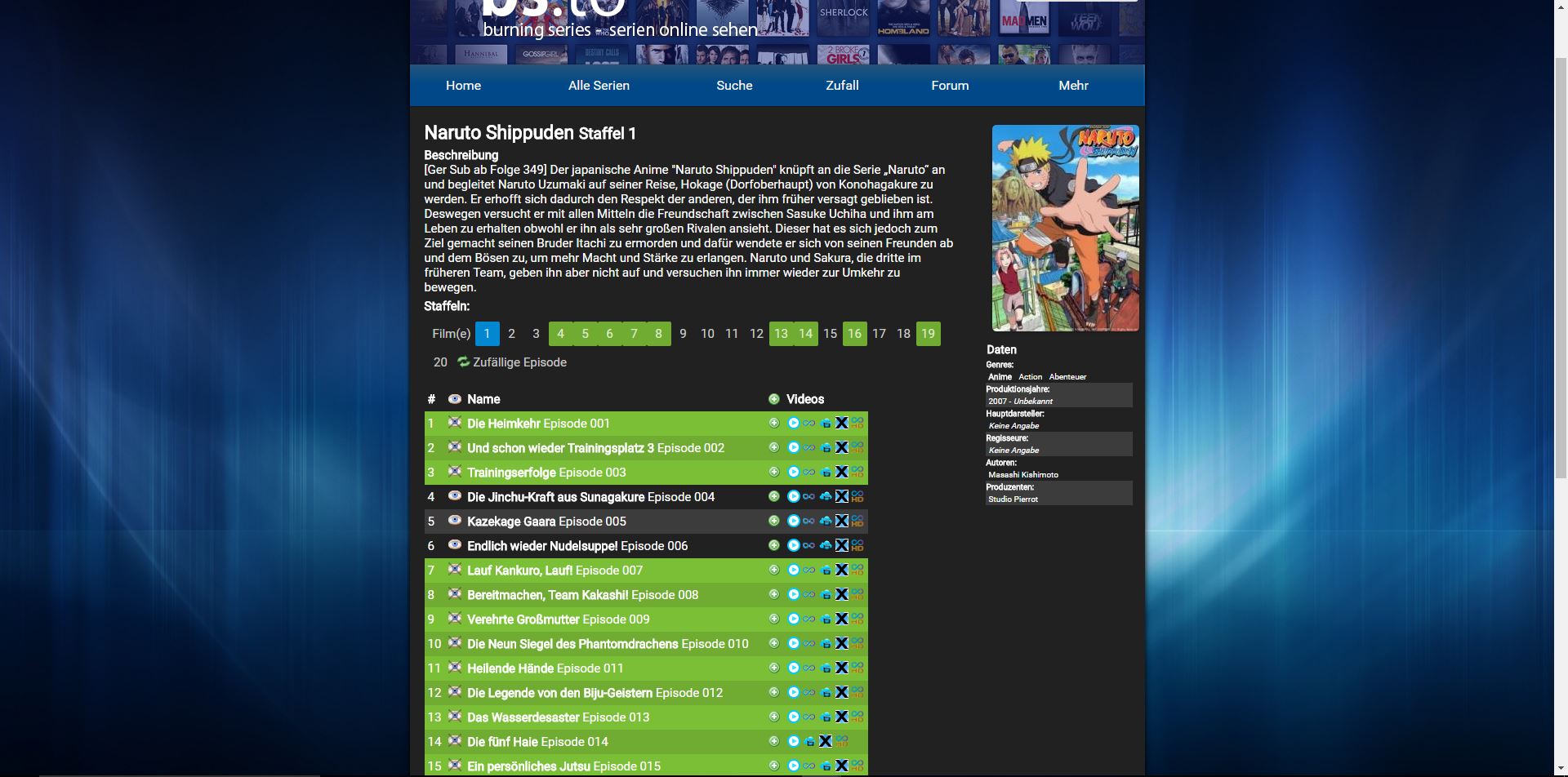The width and height of the screenshot is (1568, 777).
Task: Click the blue play icon for Die Heimkehr
Action: [x=793, y=423]
